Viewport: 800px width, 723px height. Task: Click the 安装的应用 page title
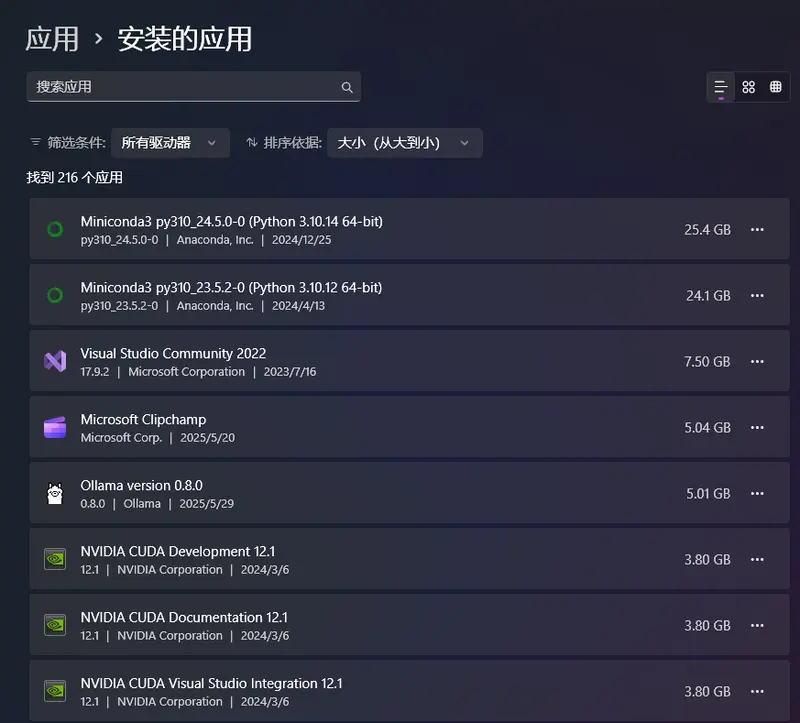click(x=185, y=39)
